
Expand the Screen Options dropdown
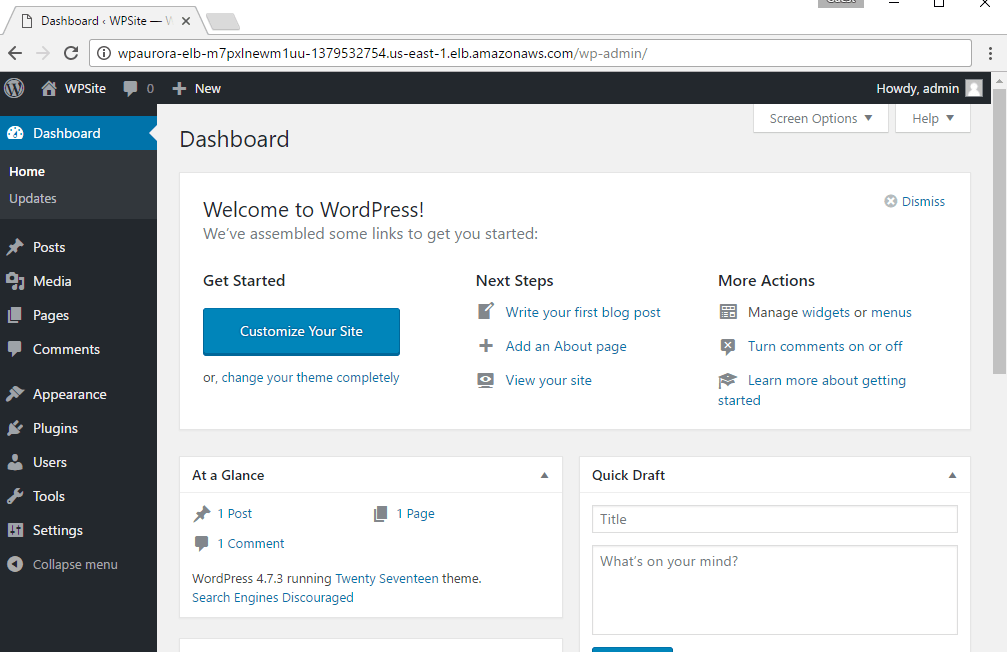[821, 118]
